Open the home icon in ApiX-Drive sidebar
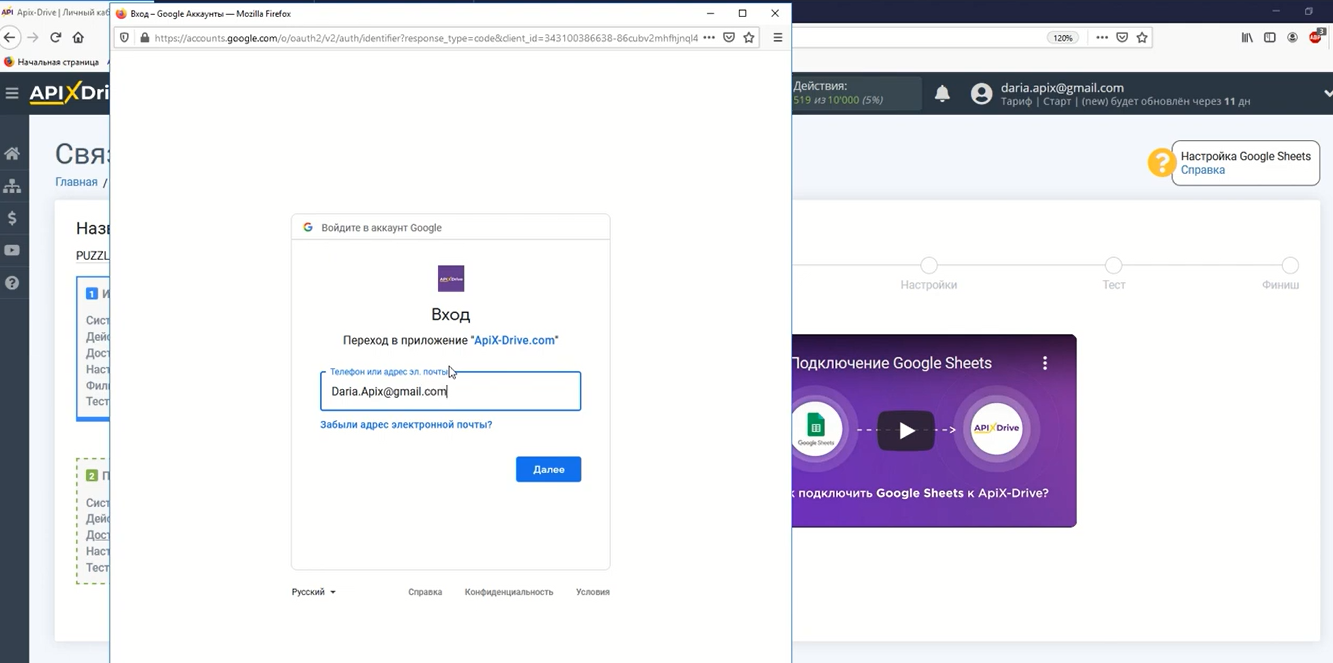The height and width of the screenshot is (663, 1333). (12, 154)
